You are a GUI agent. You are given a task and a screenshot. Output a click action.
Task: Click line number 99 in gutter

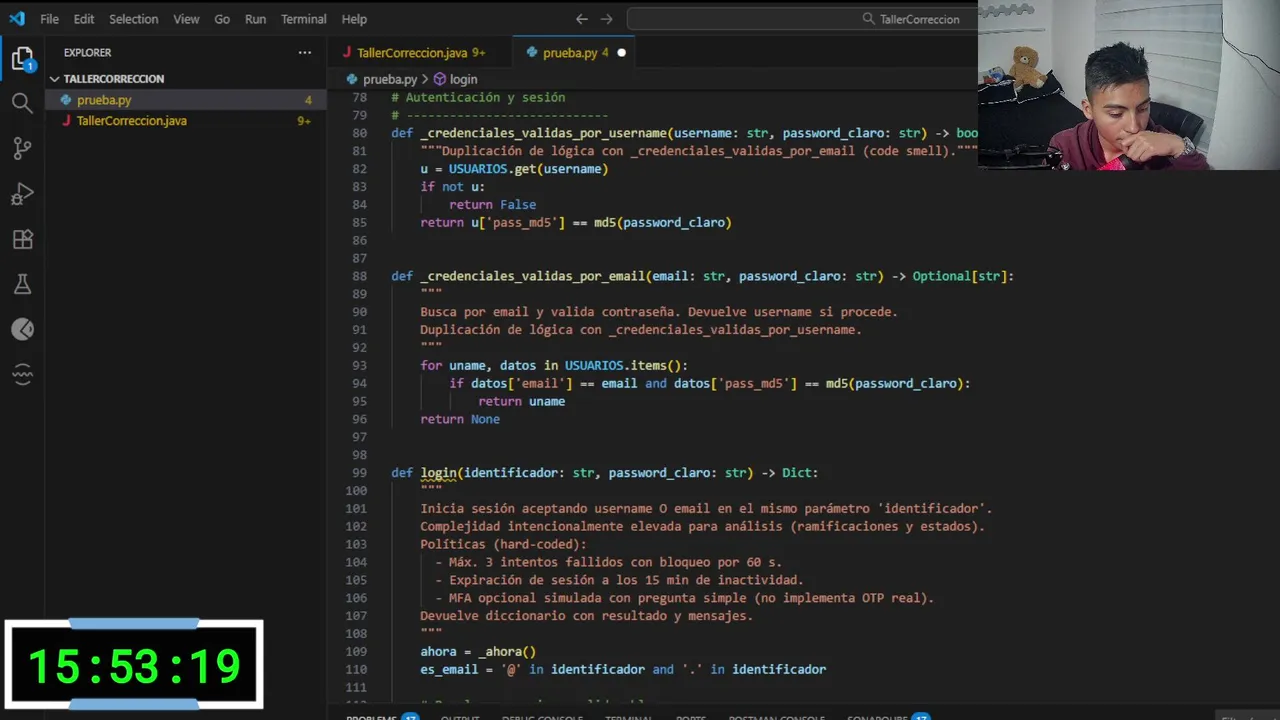pyautogui.click(x=359, y=473)
